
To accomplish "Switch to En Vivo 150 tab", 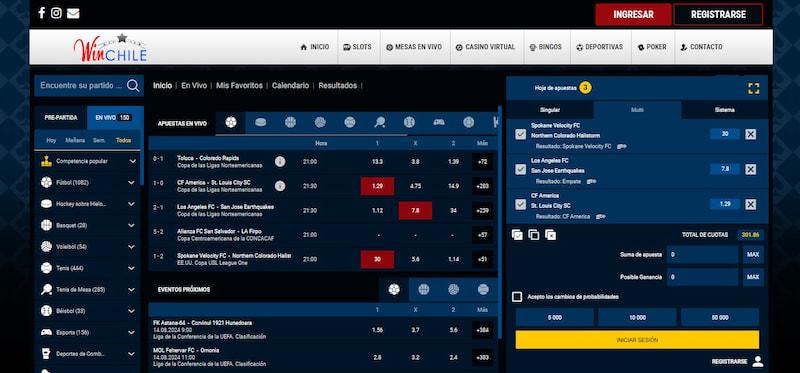I will click(115, 118).
